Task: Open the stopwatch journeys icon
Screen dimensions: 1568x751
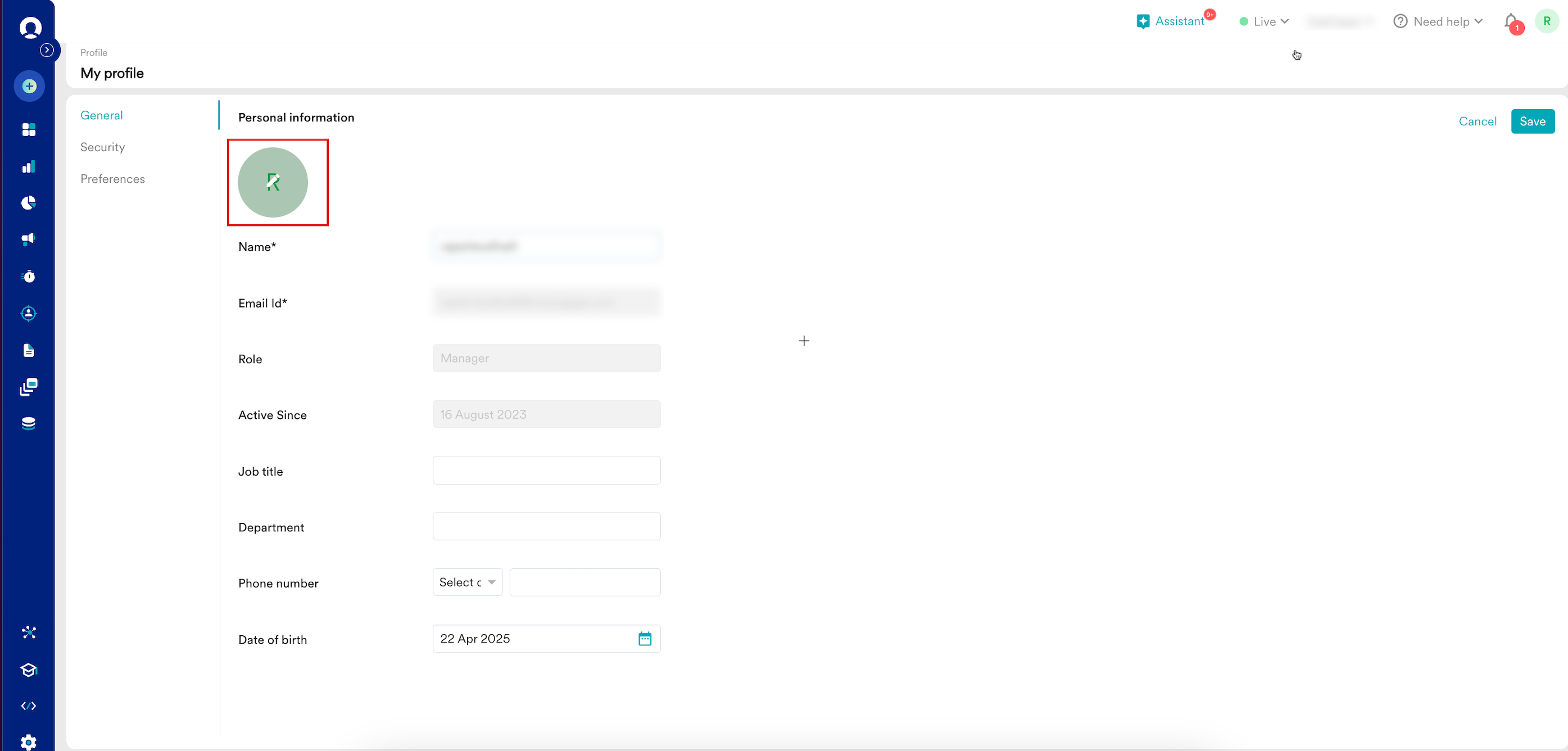Action: tap(29, 277)
